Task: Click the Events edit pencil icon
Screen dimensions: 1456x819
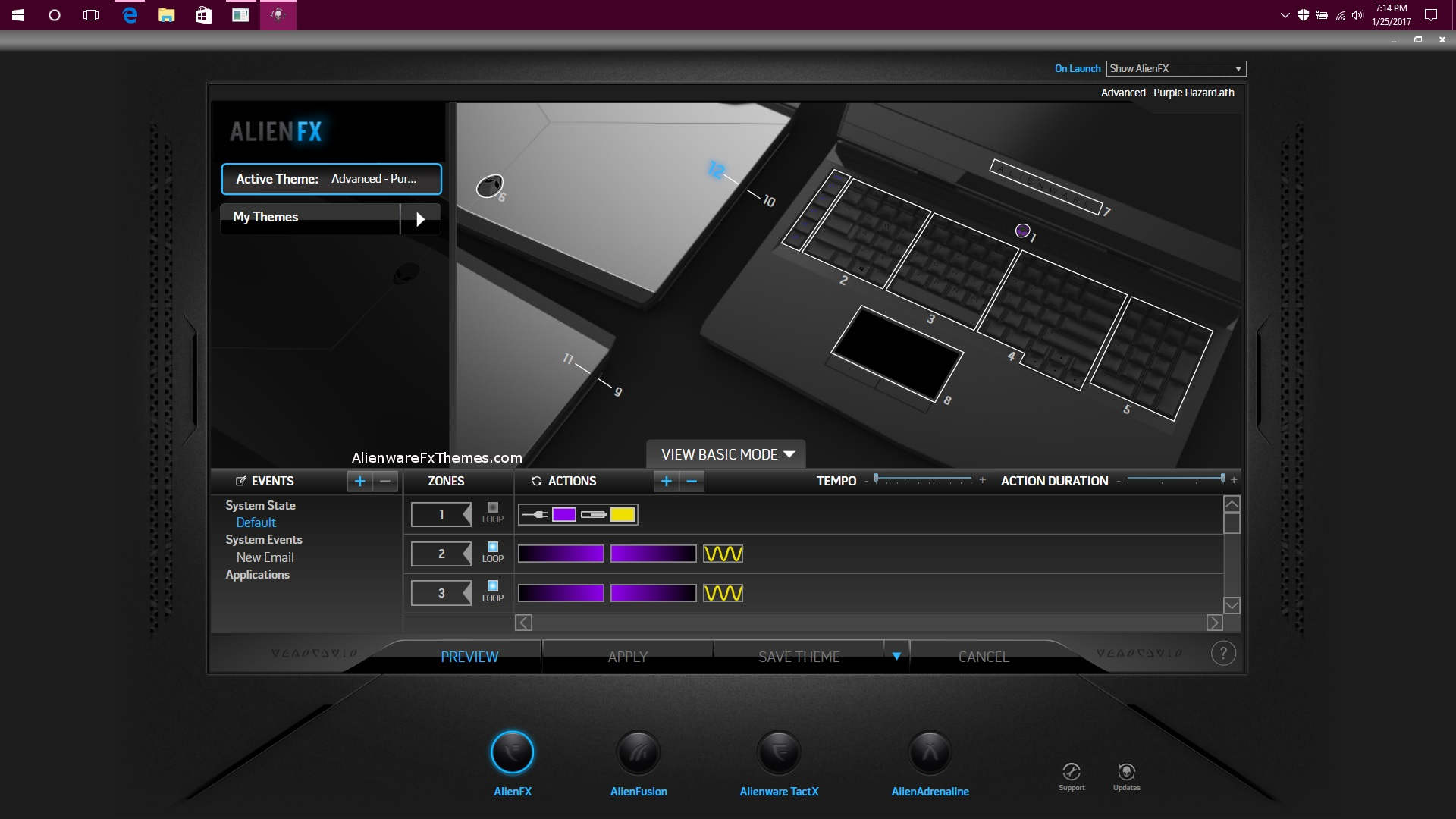Action: click(x=241, y=481)
